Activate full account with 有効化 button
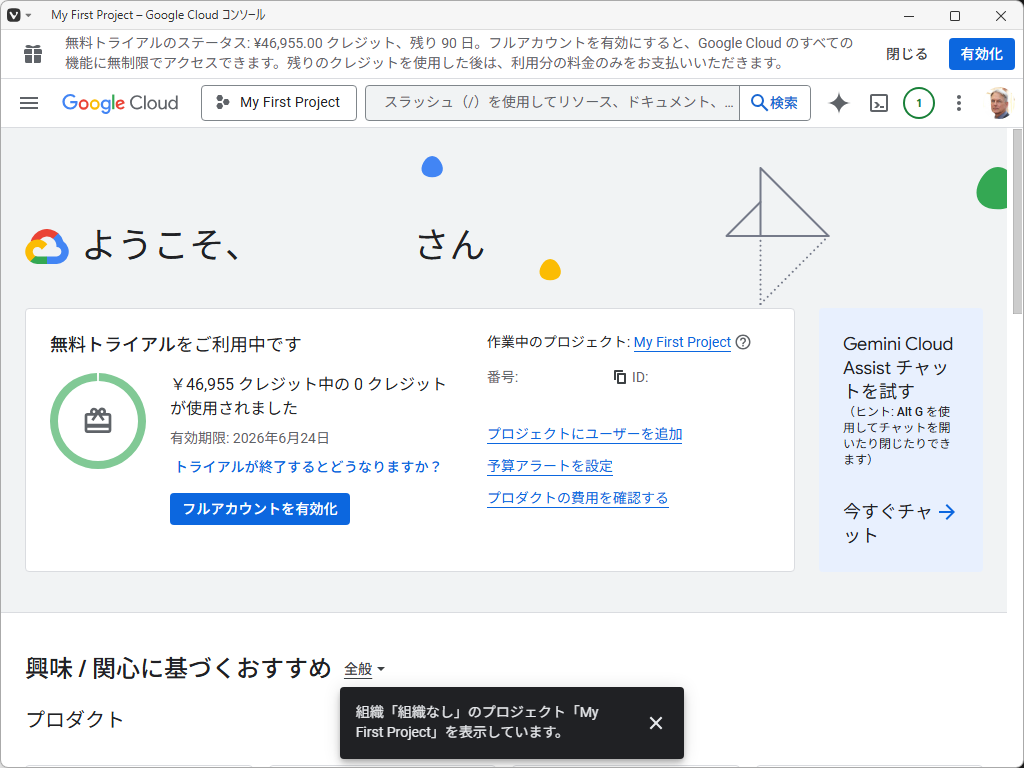 [981, 54]
